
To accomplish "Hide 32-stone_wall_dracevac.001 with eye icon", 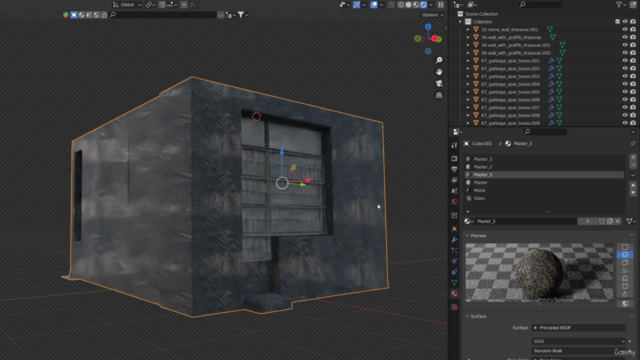I will point(624,29).
